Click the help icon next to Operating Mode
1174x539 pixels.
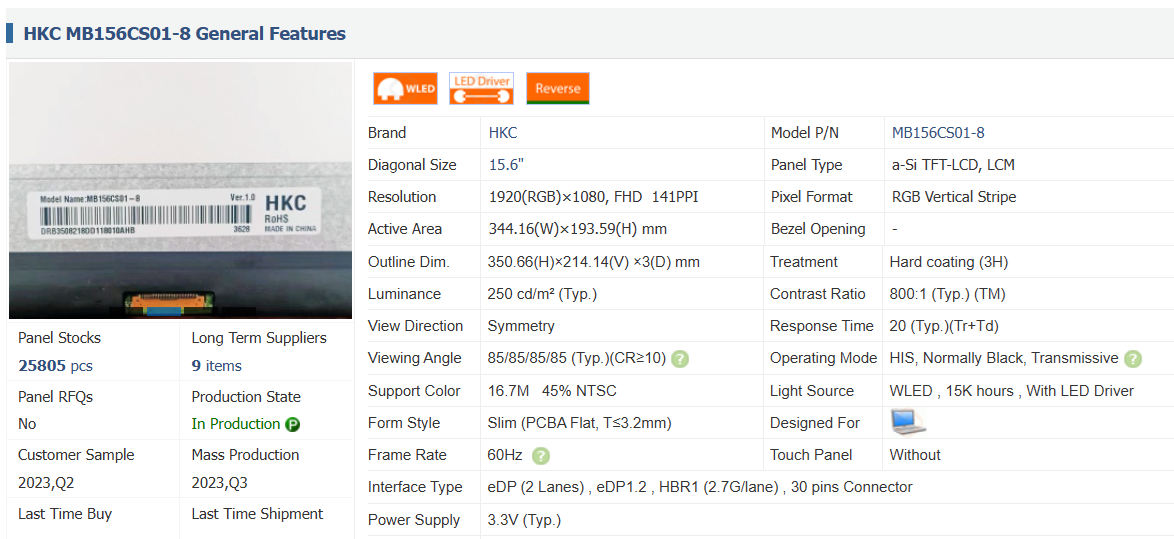point(1132,359)
